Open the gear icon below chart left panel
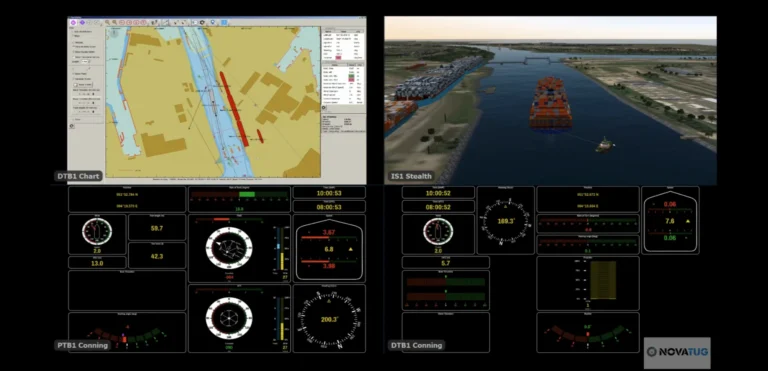 pos(72,126)
